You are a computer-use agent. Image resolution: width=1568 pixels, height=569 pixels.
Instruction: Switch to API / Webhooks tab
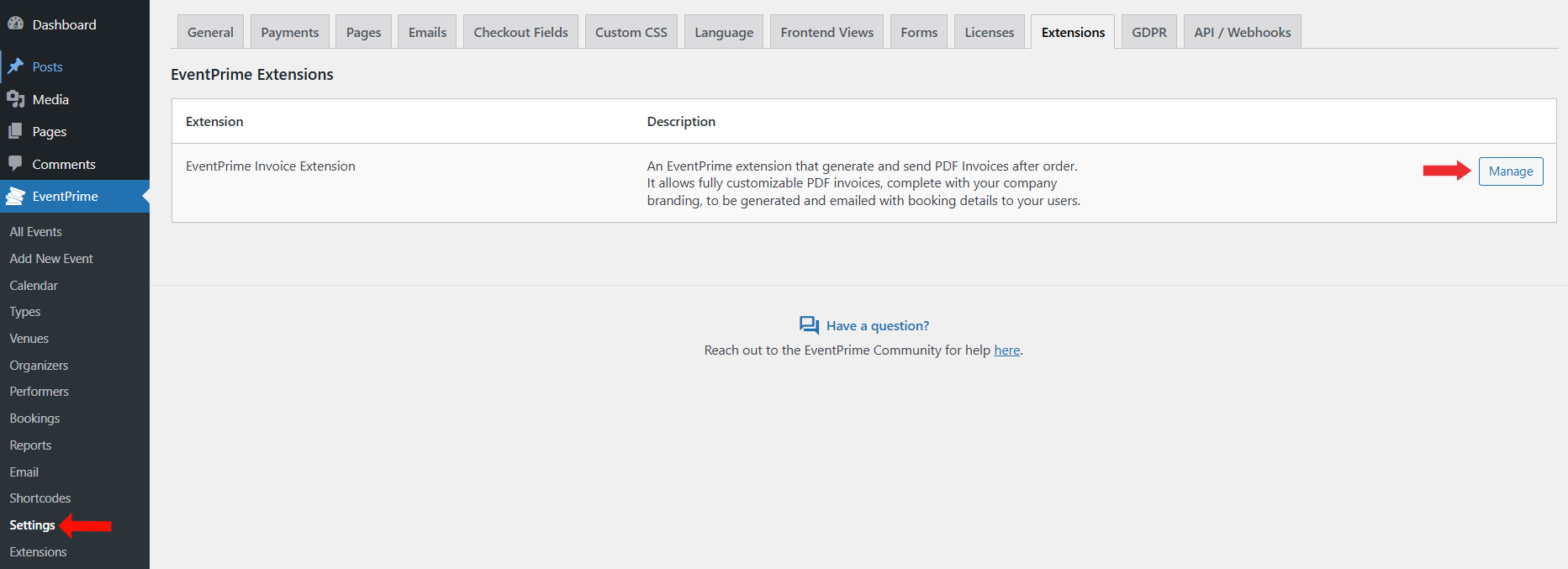(x=1242, y=32)
